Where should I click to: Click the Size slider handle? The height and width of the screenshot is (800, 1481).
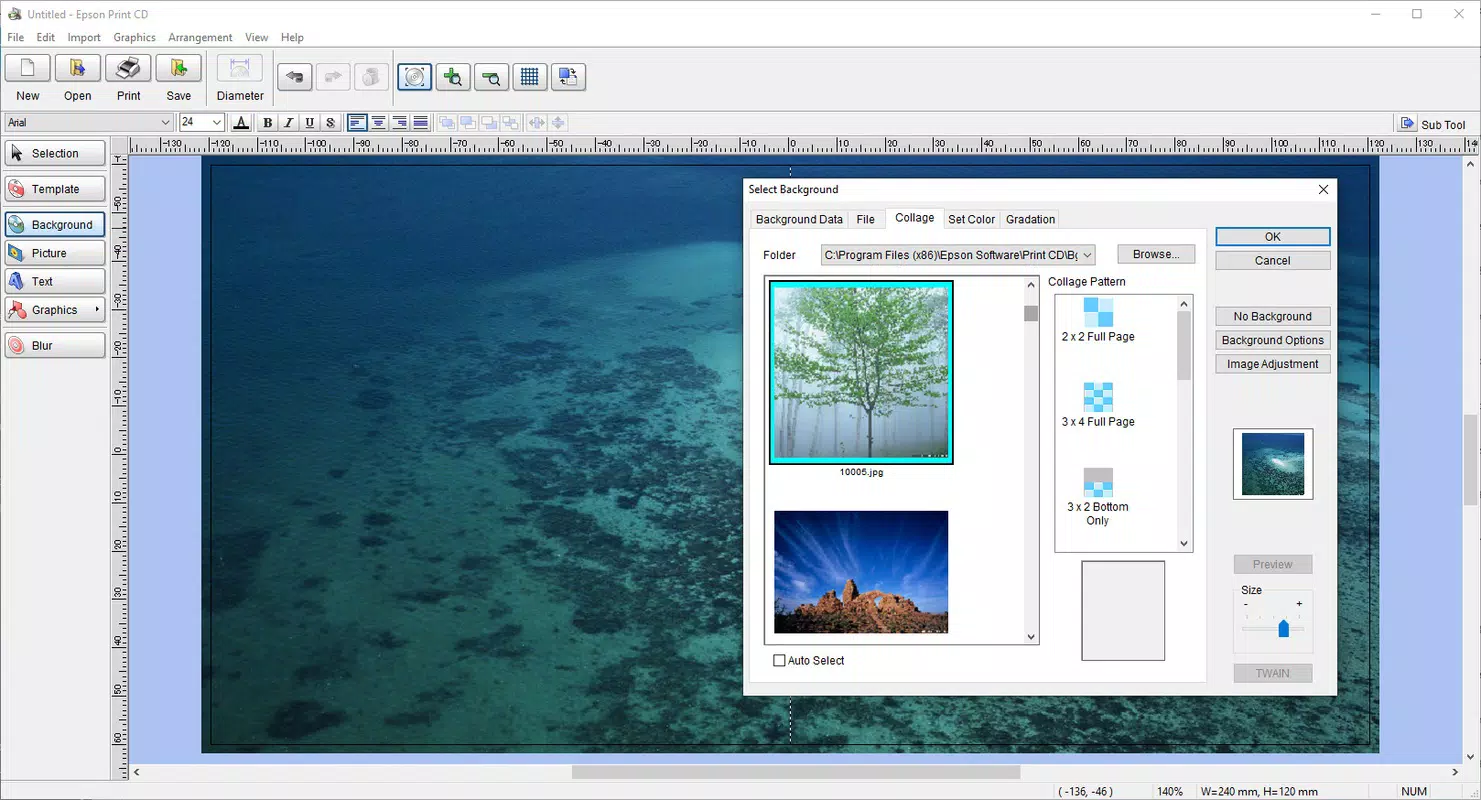pyautogui.click(x=1284, y=628)
